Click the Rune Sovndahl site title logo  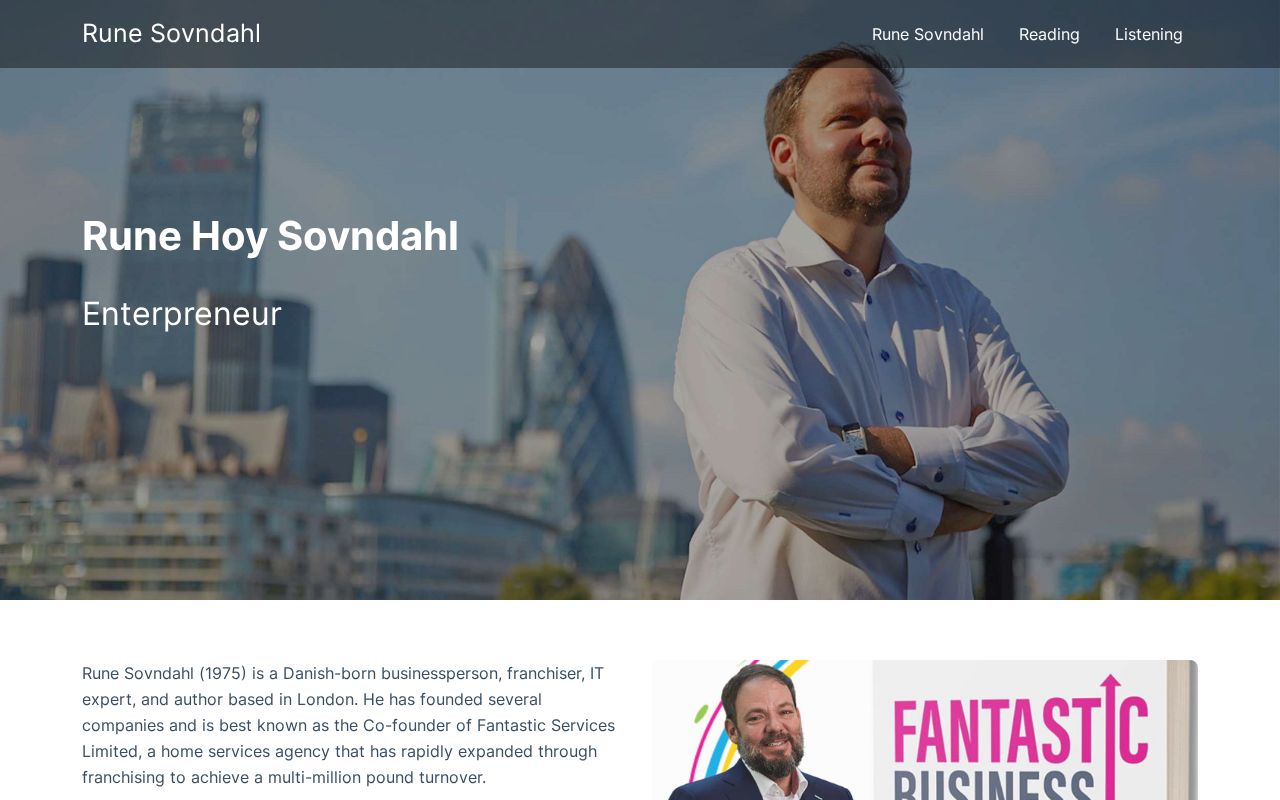point(171,33)
